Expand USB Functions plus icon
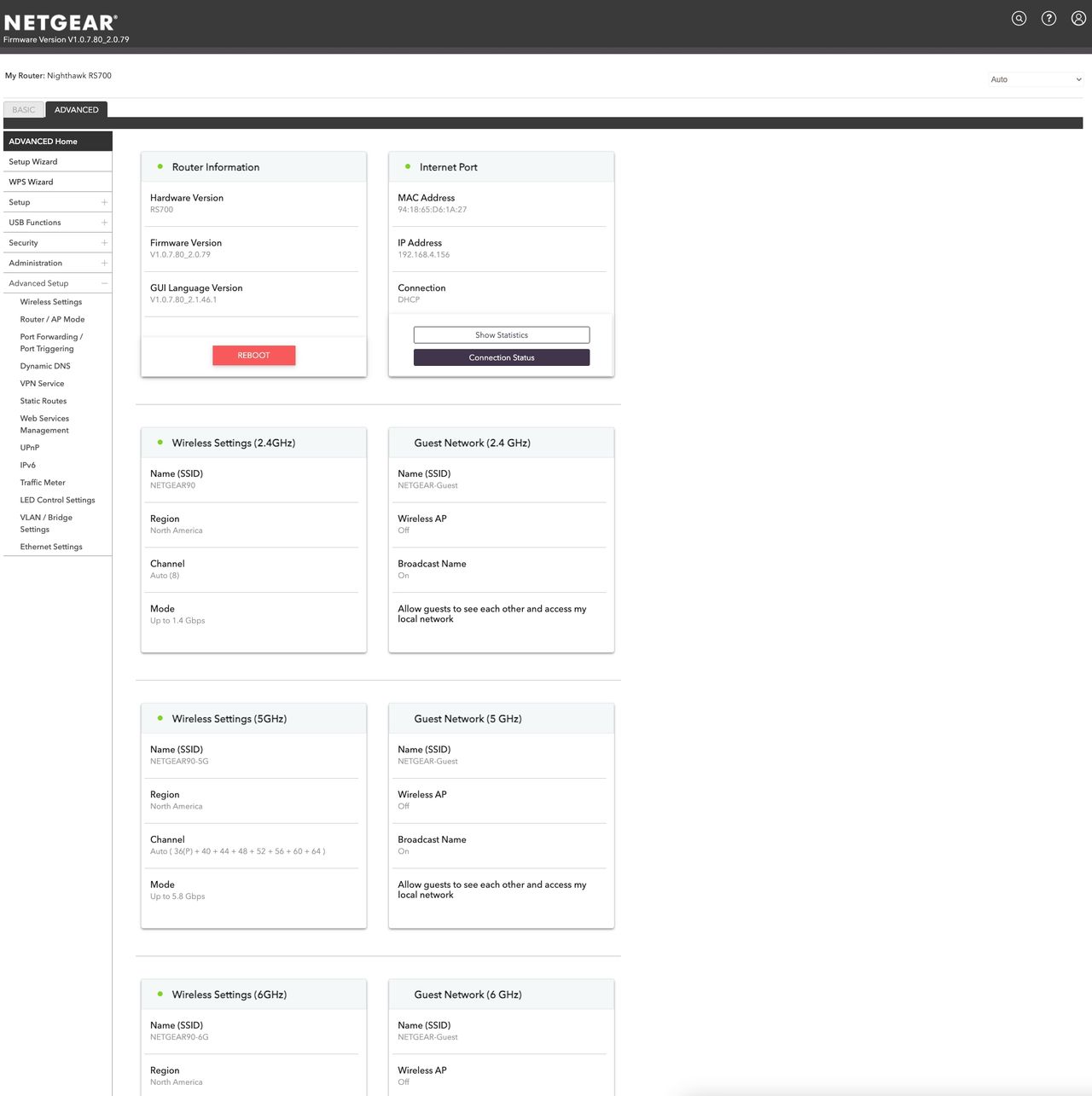 pos(104,223)
